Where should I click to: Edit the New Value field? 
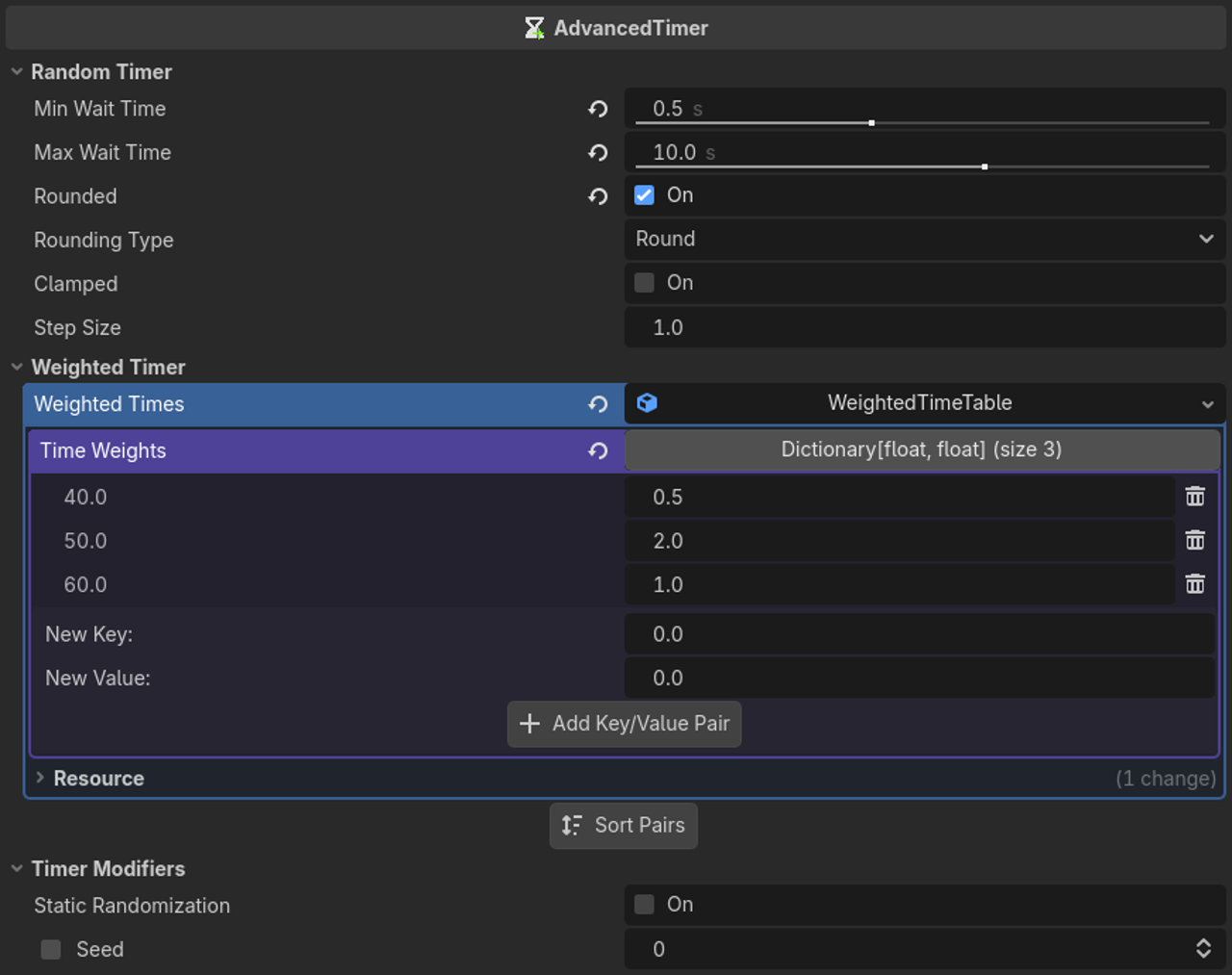[x=920, y=678]
